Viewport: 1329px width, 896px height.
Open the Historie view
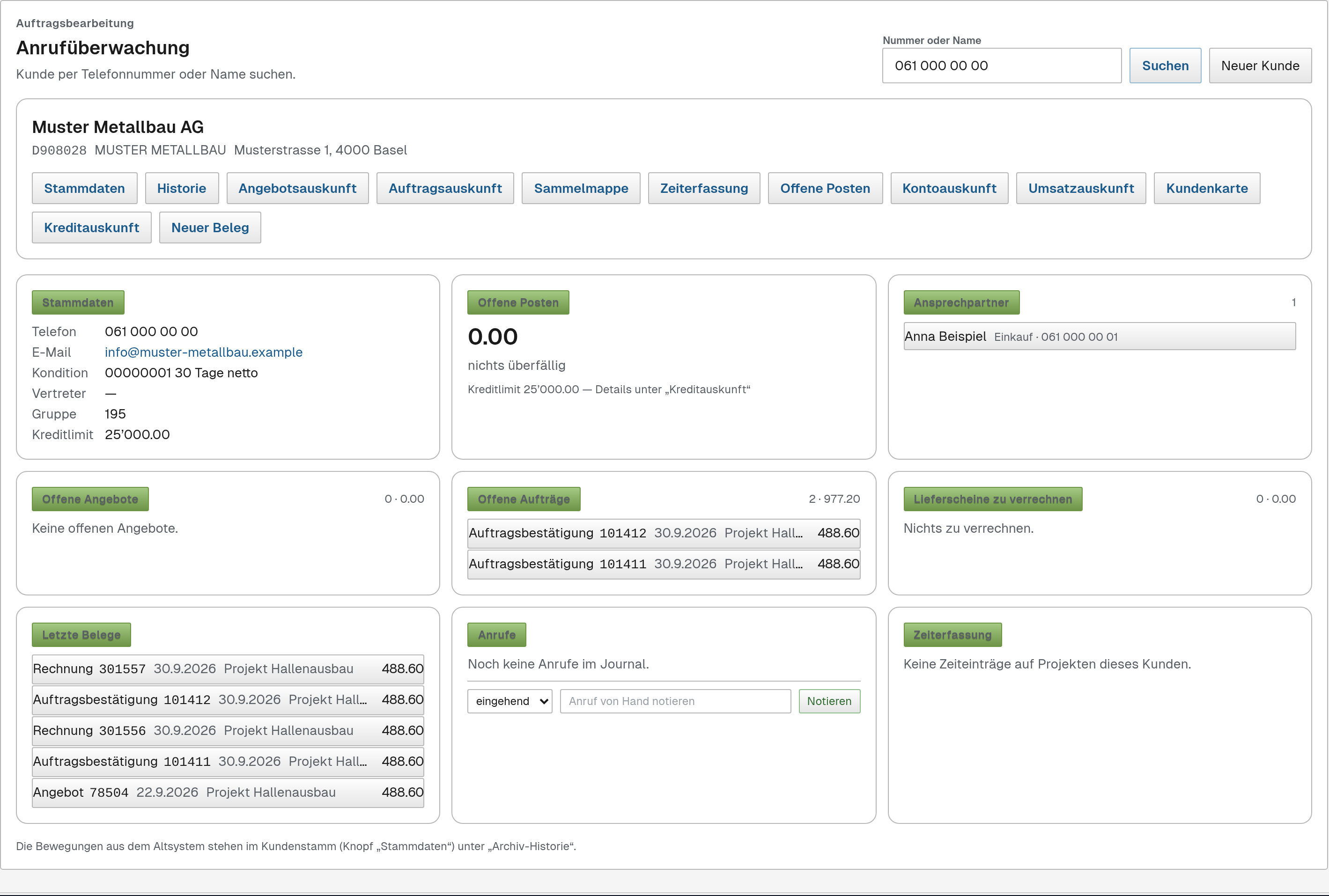182,188
